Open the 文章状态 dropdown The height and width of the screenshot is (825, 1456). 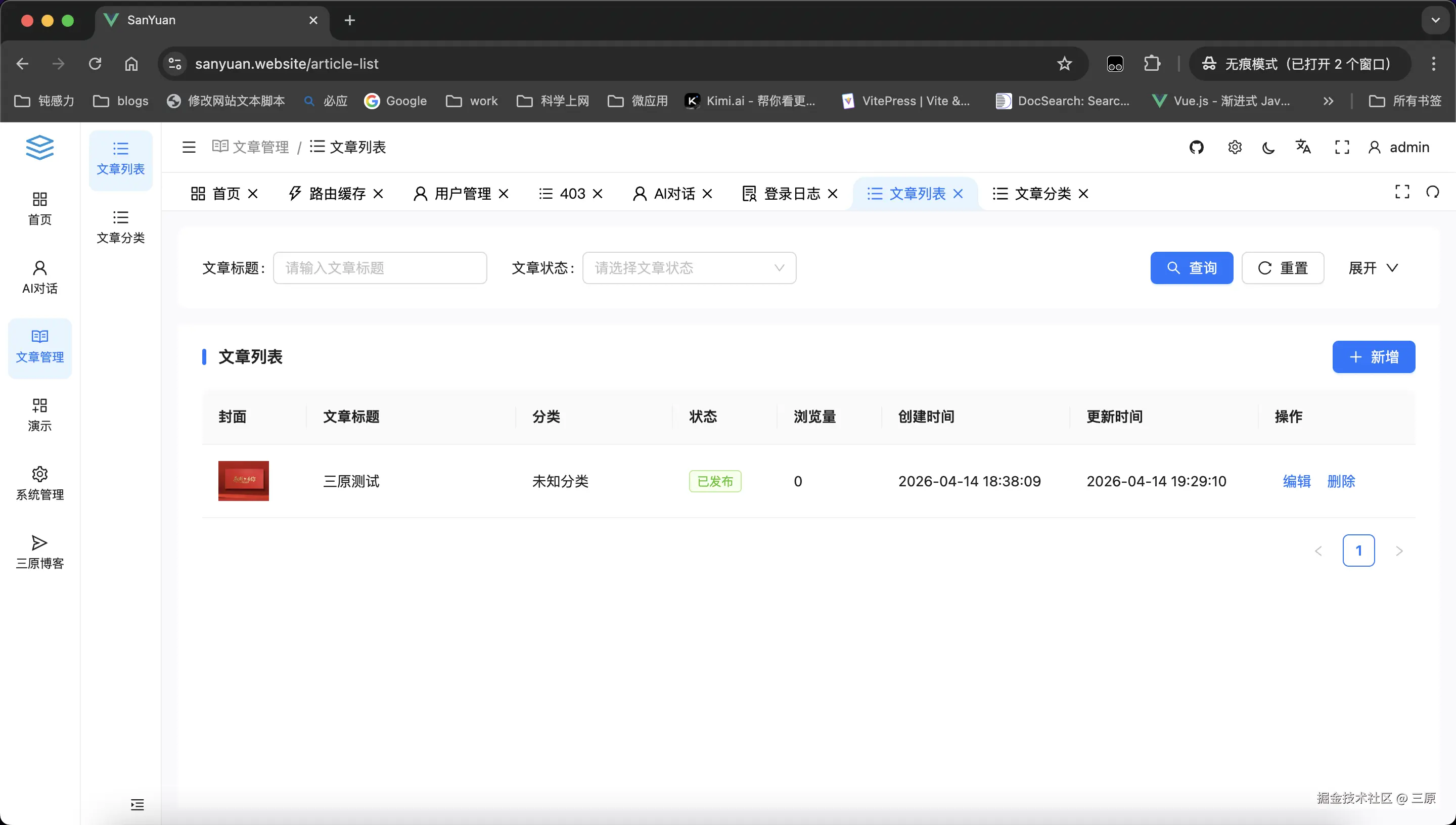coord(689,267)
